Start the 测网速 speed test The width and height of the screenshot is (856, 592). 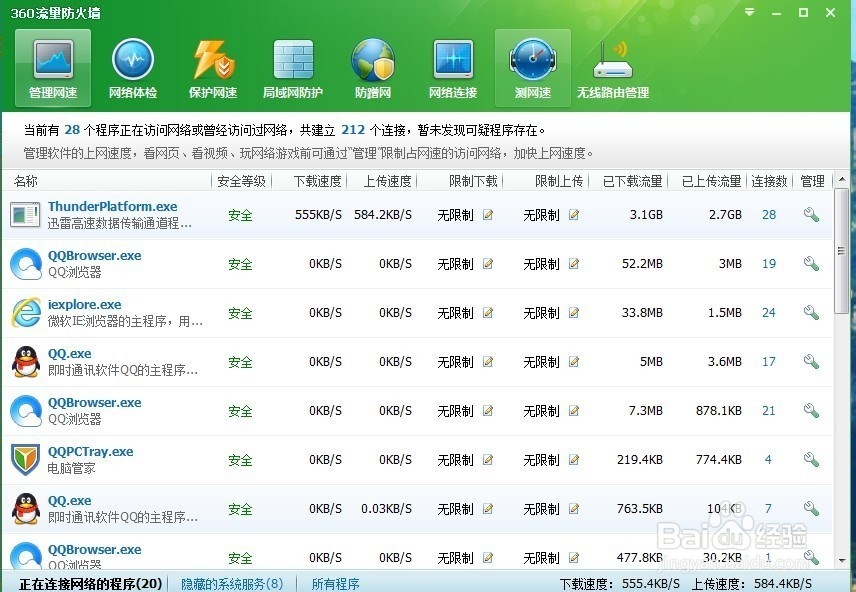click(x=532, y=65)
